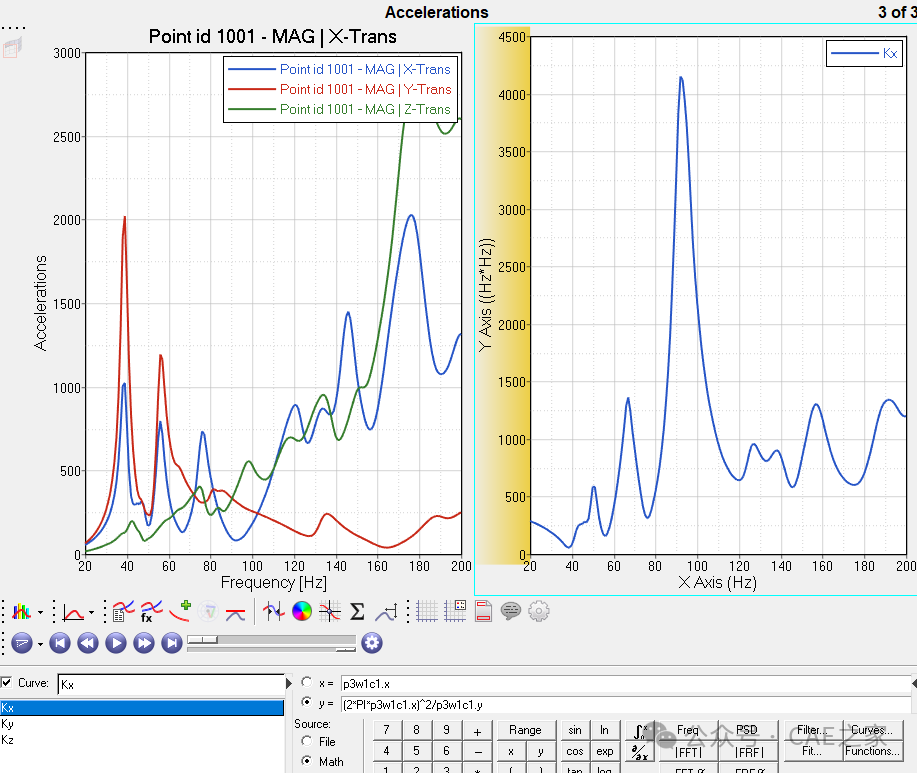This screenshot has width=917, height=773.
Task: Step forward with the fast-forward button
Action: (144, 643)
